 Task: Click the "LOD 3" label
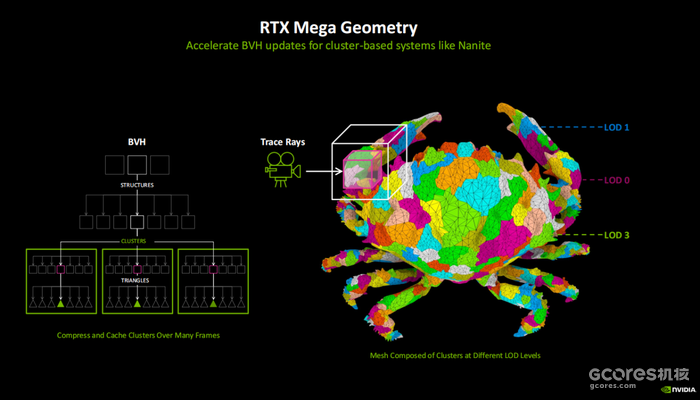[x=617, y=235]
